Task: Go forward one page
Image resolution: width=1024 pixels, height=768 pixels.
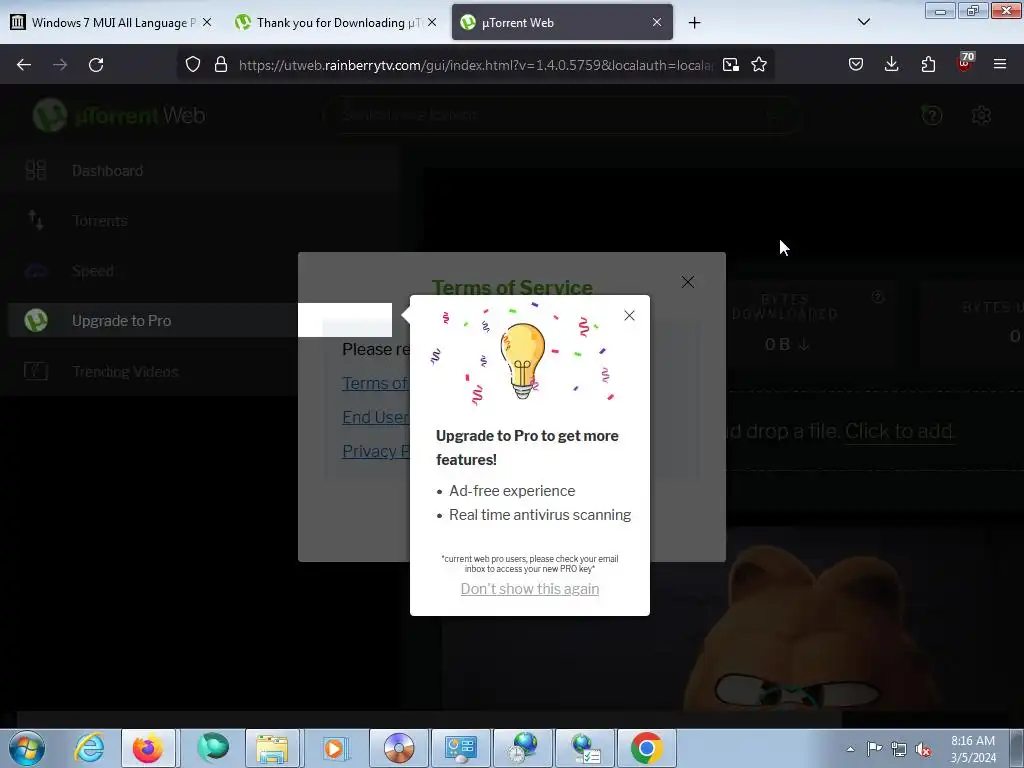Action: point(60,64)
